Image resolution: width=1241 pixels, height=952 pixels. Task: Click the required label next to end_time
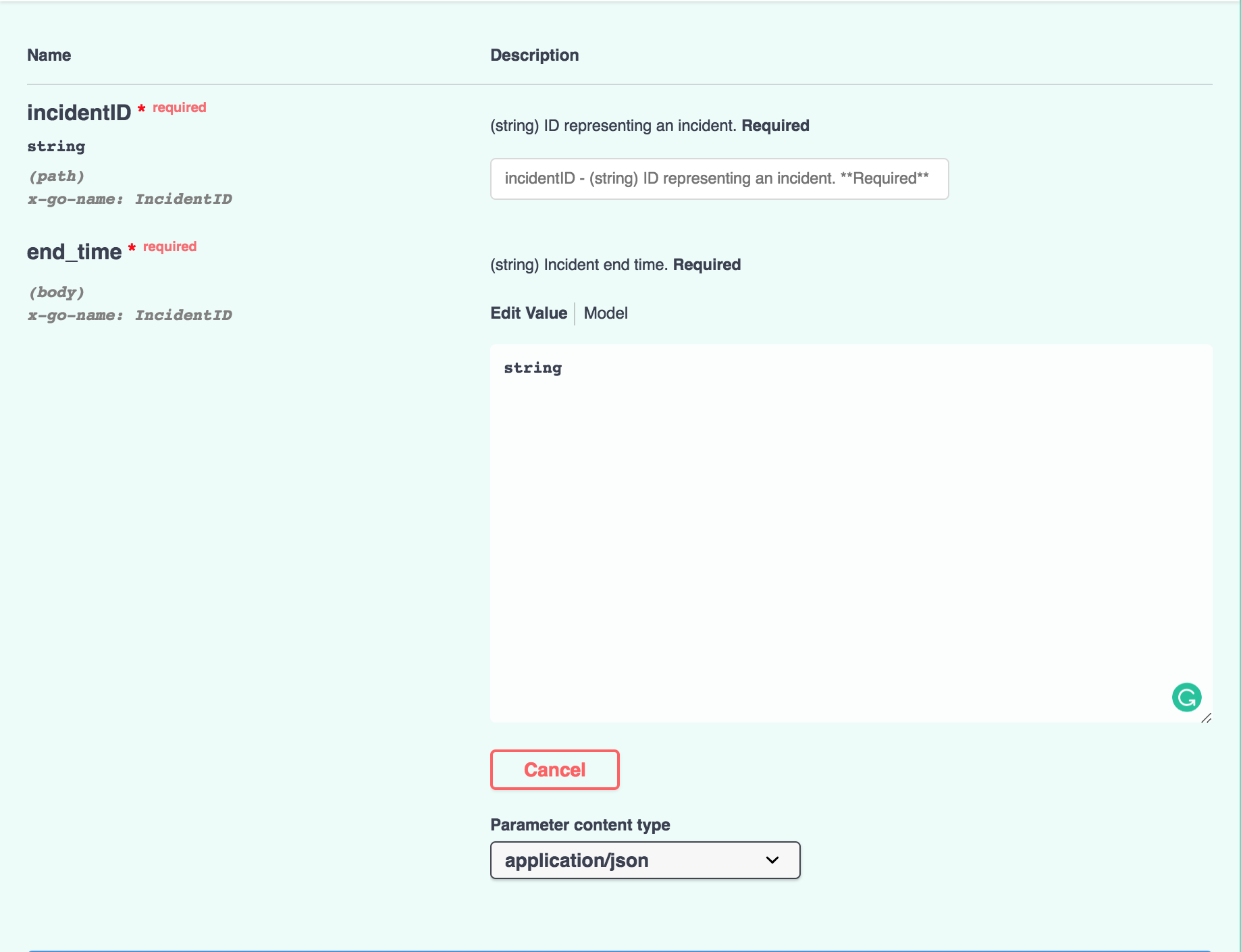[x=169, y=246]
